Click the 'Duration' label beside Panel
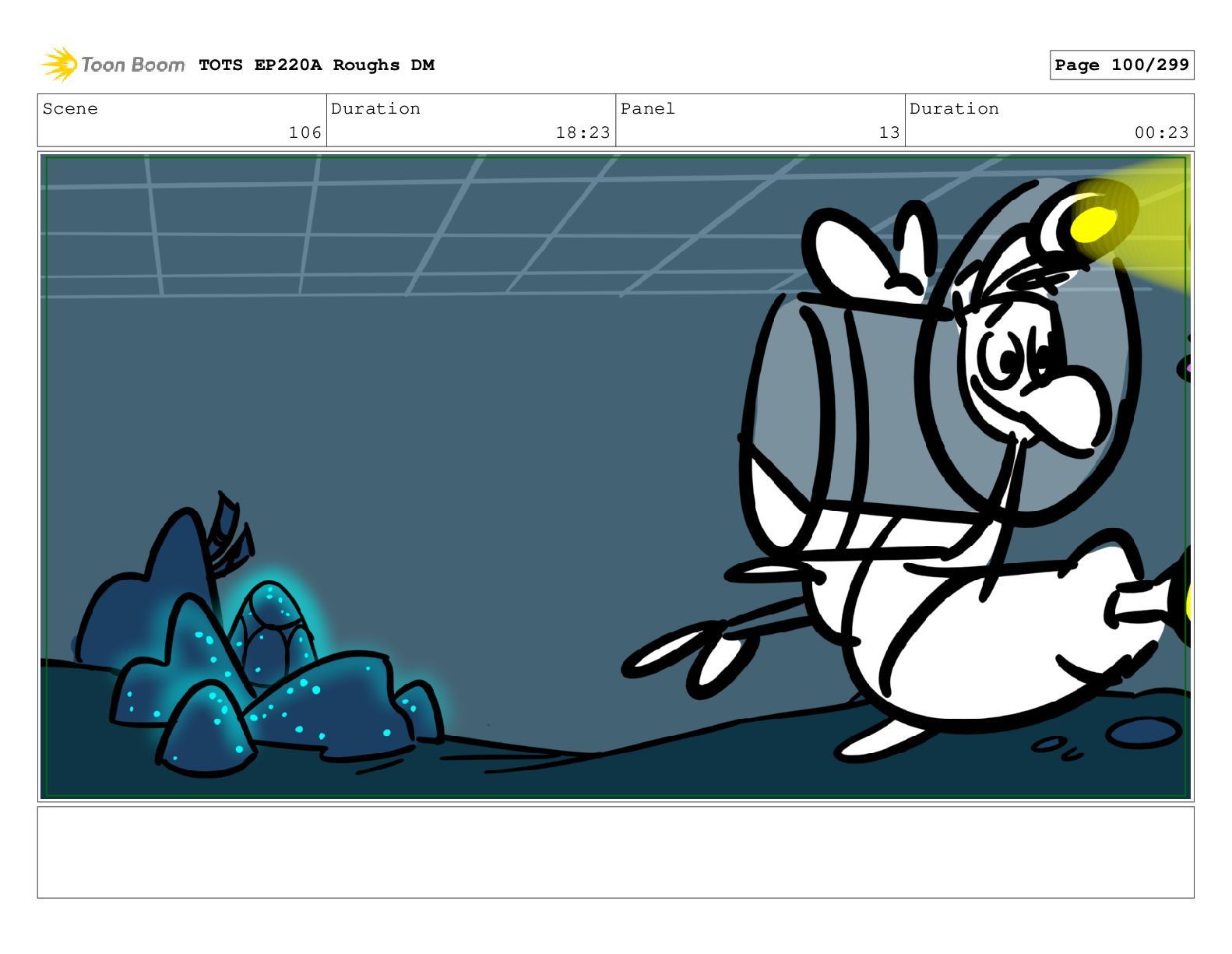This screenshot has height=954, width=1232. [954, 109]
